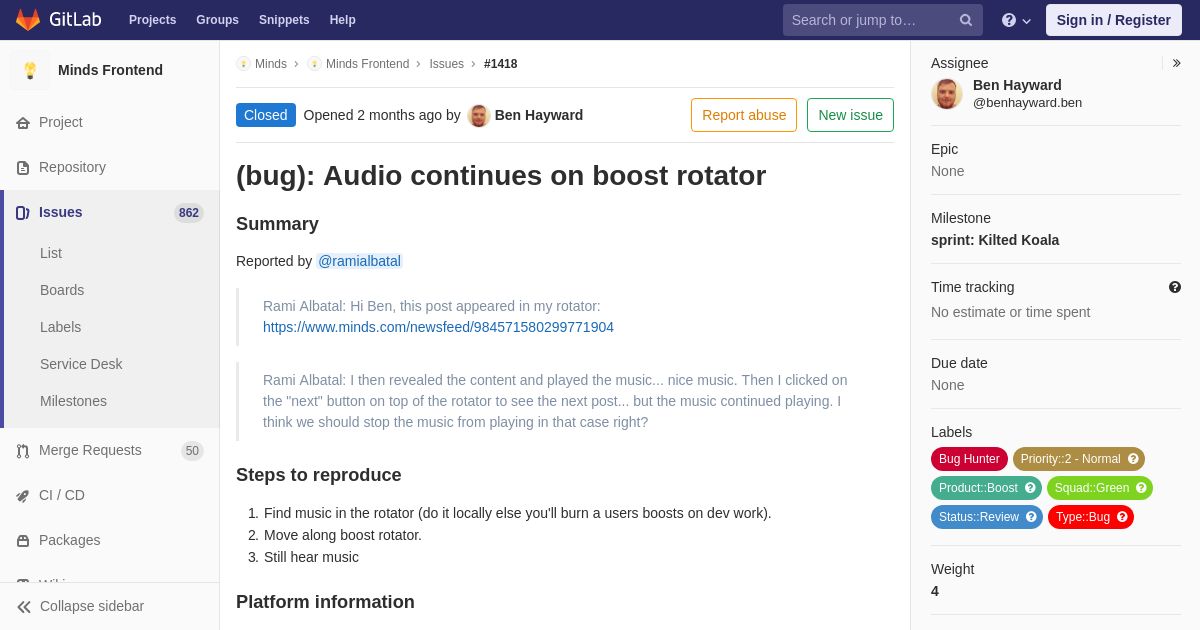
Task: Open the Groups menu
Action: coord(217,20)
